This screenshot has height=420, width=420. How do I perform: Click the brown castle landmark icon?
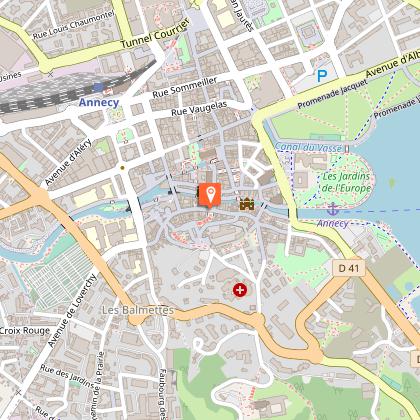tap(247, 204)
